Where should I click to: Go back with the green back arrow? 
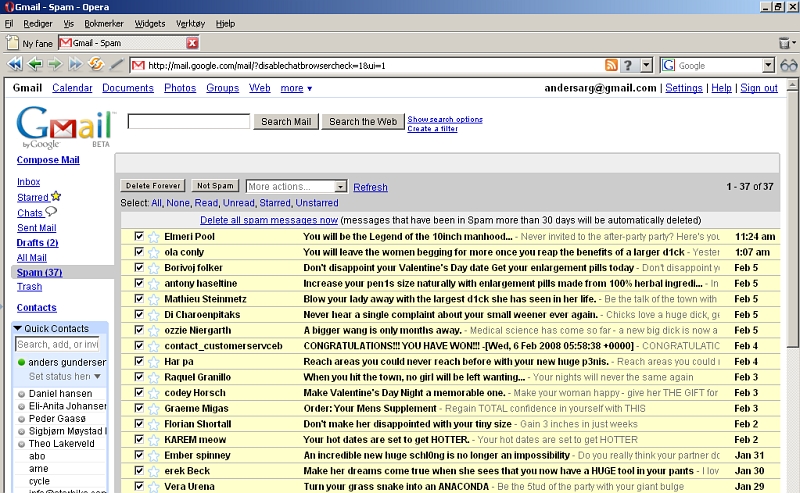coord(35,64)
